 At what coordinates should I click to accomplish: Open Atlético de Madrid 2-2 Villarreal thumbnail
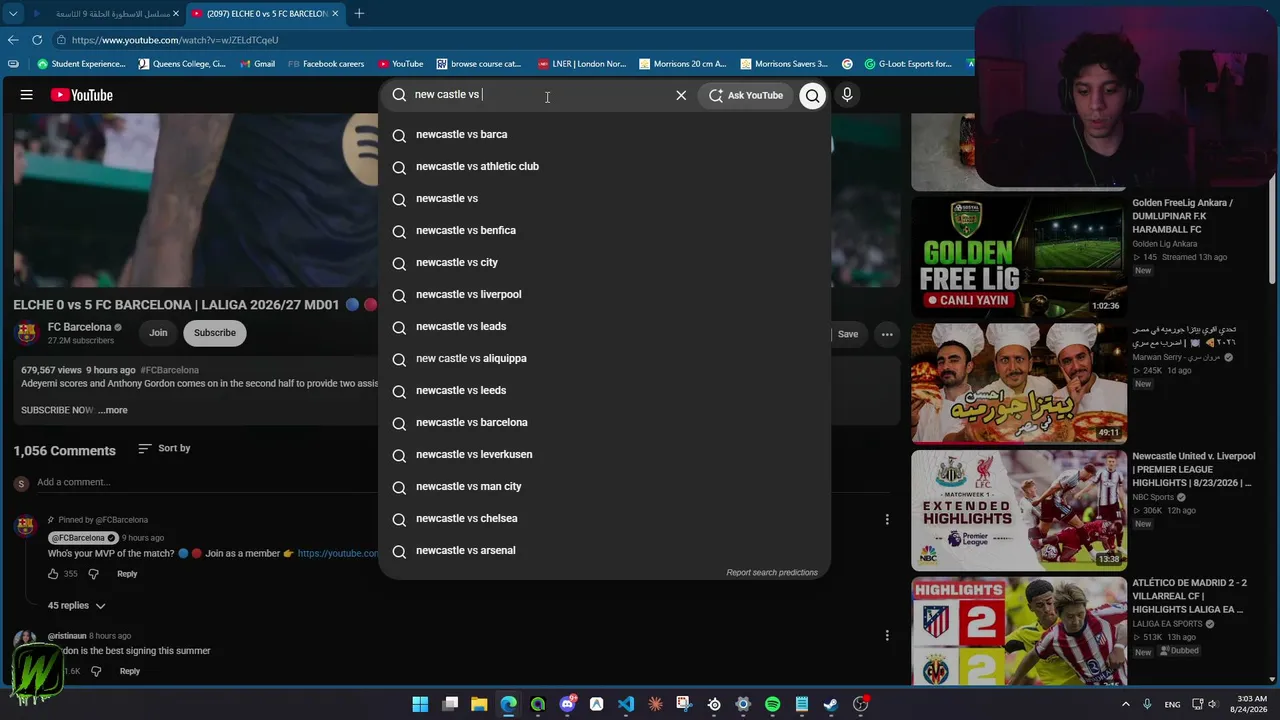click(x=1018, y=631)
